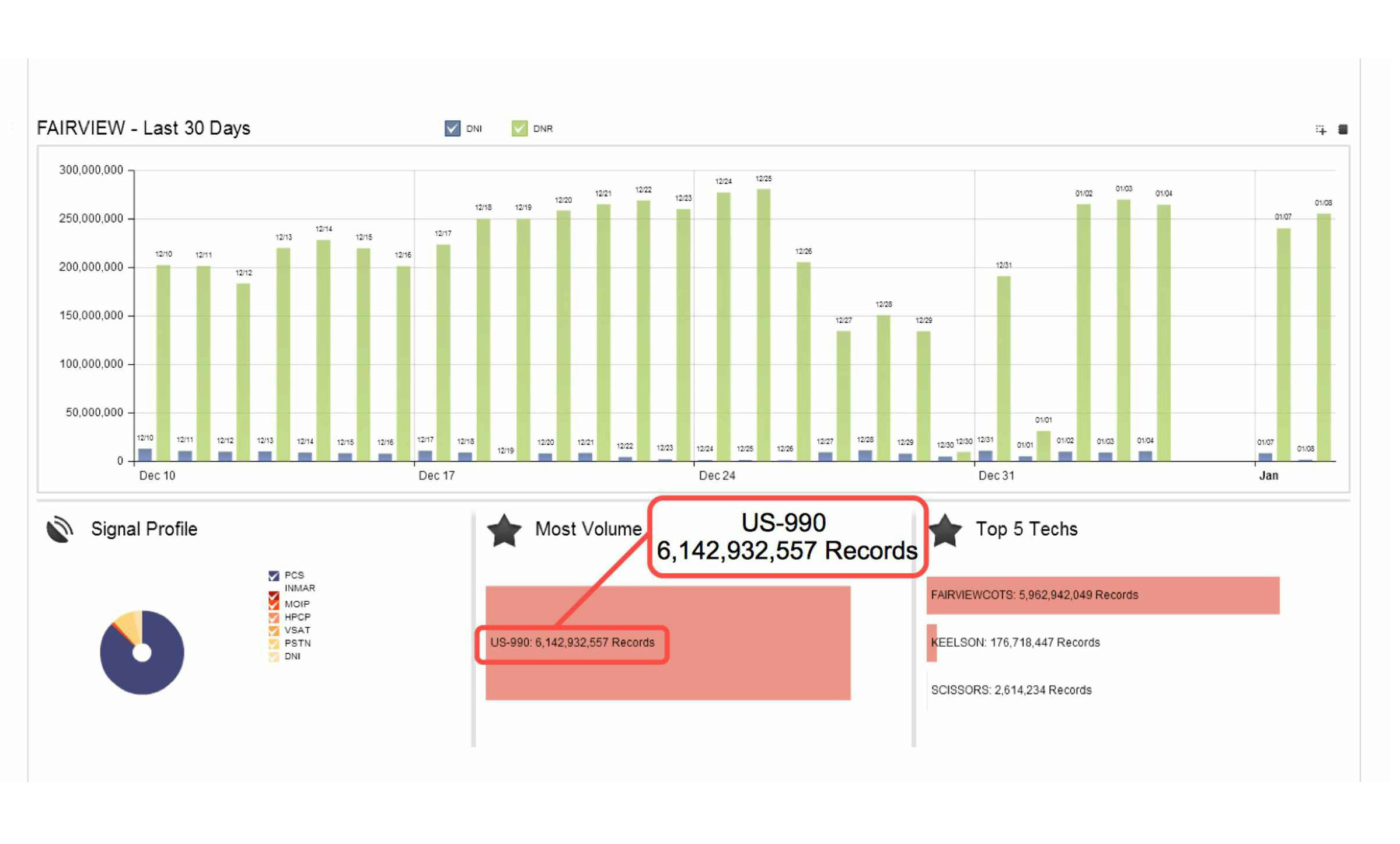Screen dimensions: 1400x844
Task: Disable the PSTN legend checkbox
Action: pos(274,643)
